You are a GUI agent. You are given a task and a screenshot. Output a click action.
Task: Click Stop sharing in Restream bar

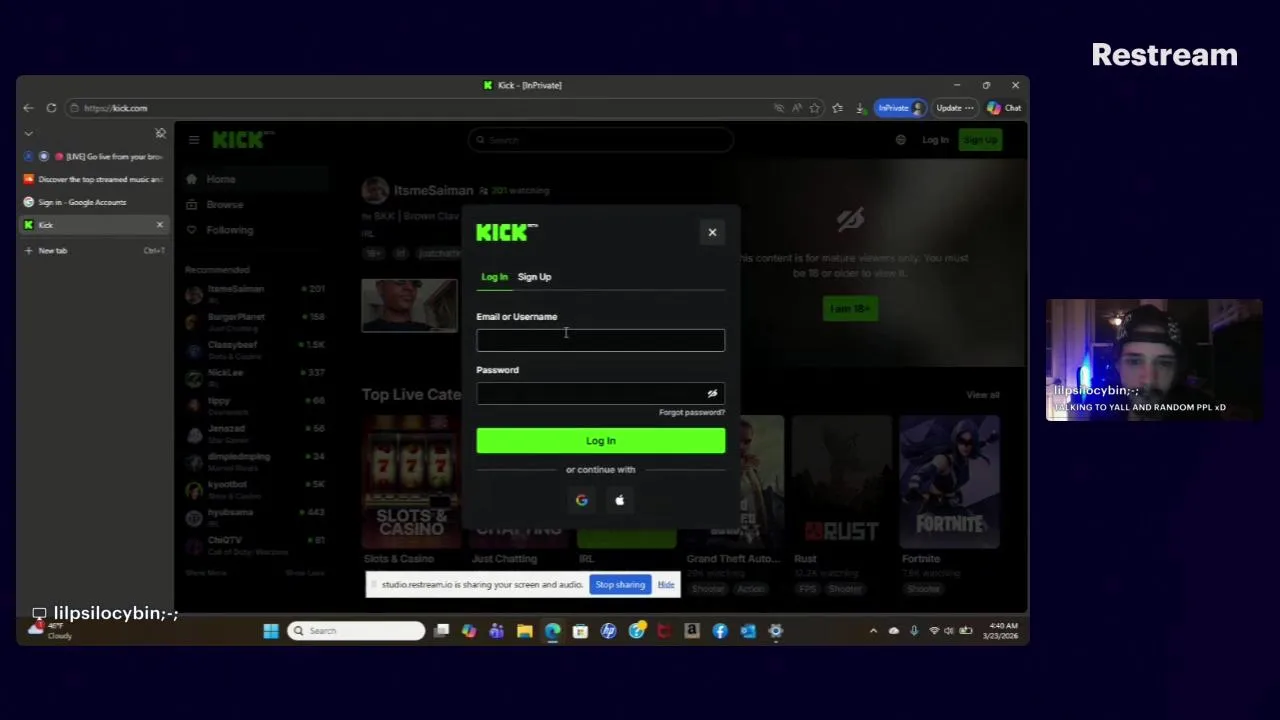click(x=620, y=585)
